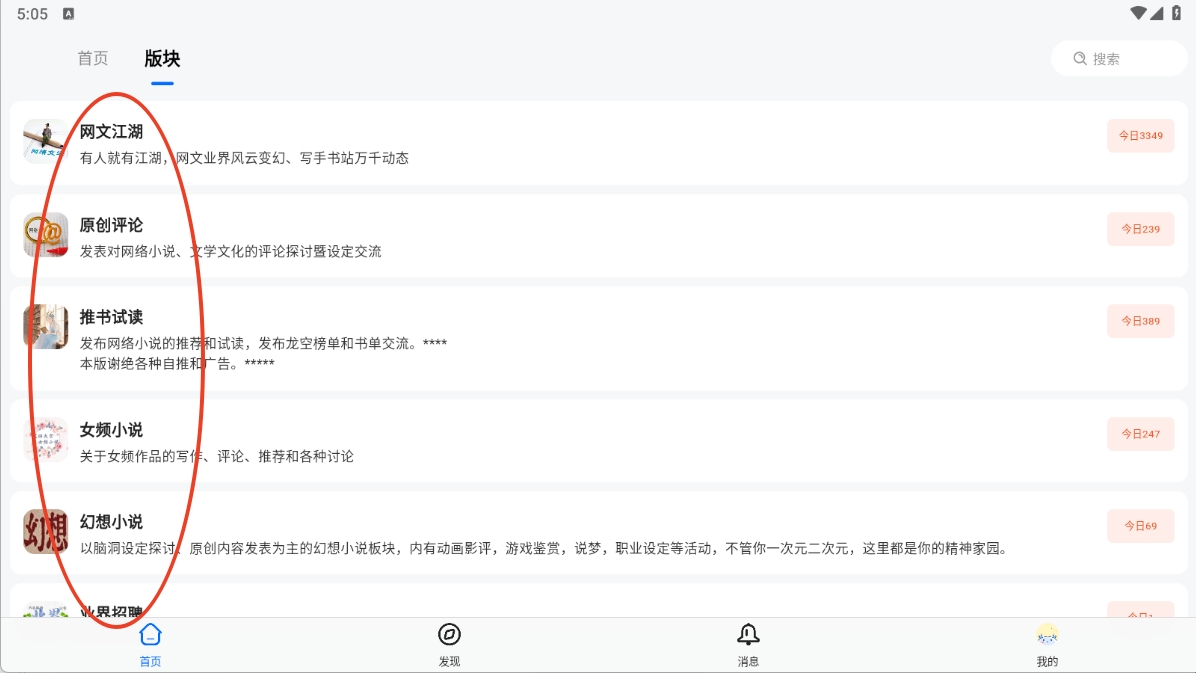1196x673 pixels.
Task: Open the 首页 home icon in bottom bar
Action: click(x=150, y=635)
